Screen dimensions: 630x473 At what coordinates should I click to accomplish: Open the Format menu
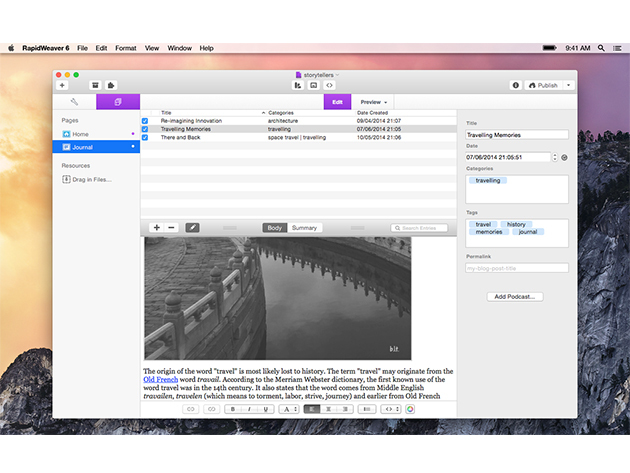click(126, 48)
